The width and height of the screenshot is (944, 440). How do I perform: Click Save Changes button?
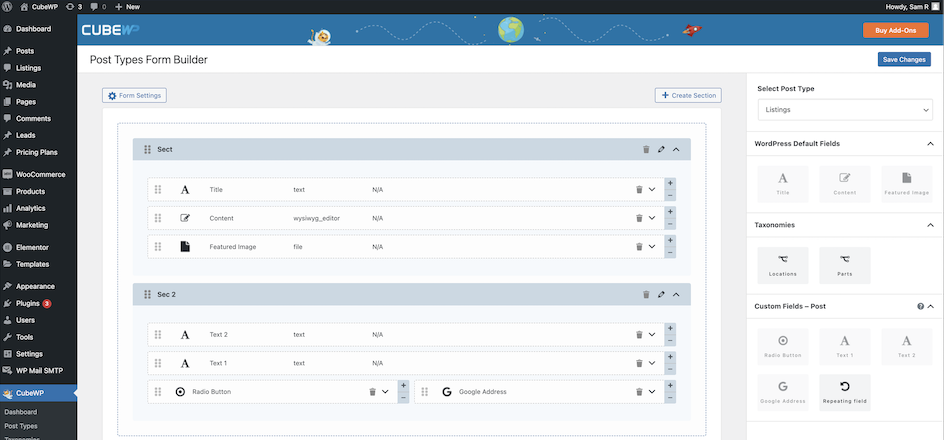904,60
